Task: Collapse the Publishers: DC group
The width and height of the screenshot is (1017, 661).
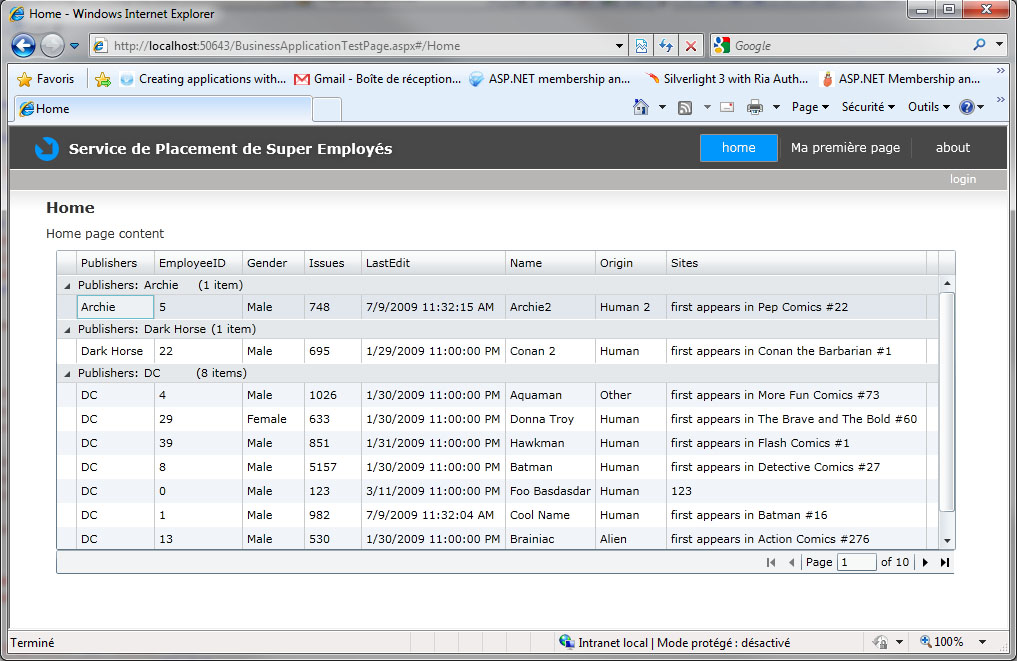Action: coord(68,373)
